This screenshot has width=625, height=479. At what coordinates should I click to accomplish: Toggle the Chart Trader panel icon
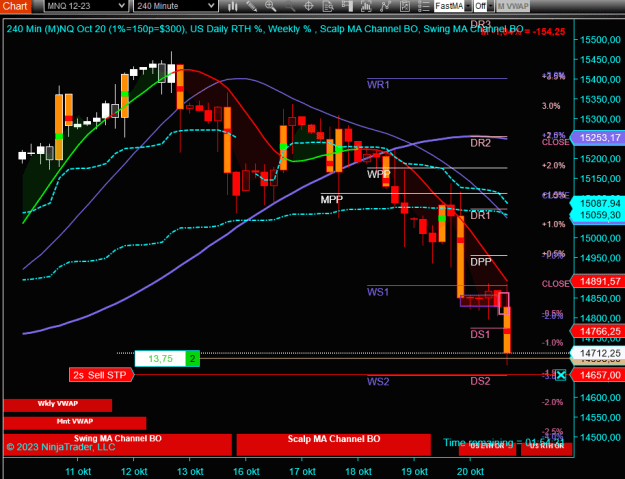347,6
